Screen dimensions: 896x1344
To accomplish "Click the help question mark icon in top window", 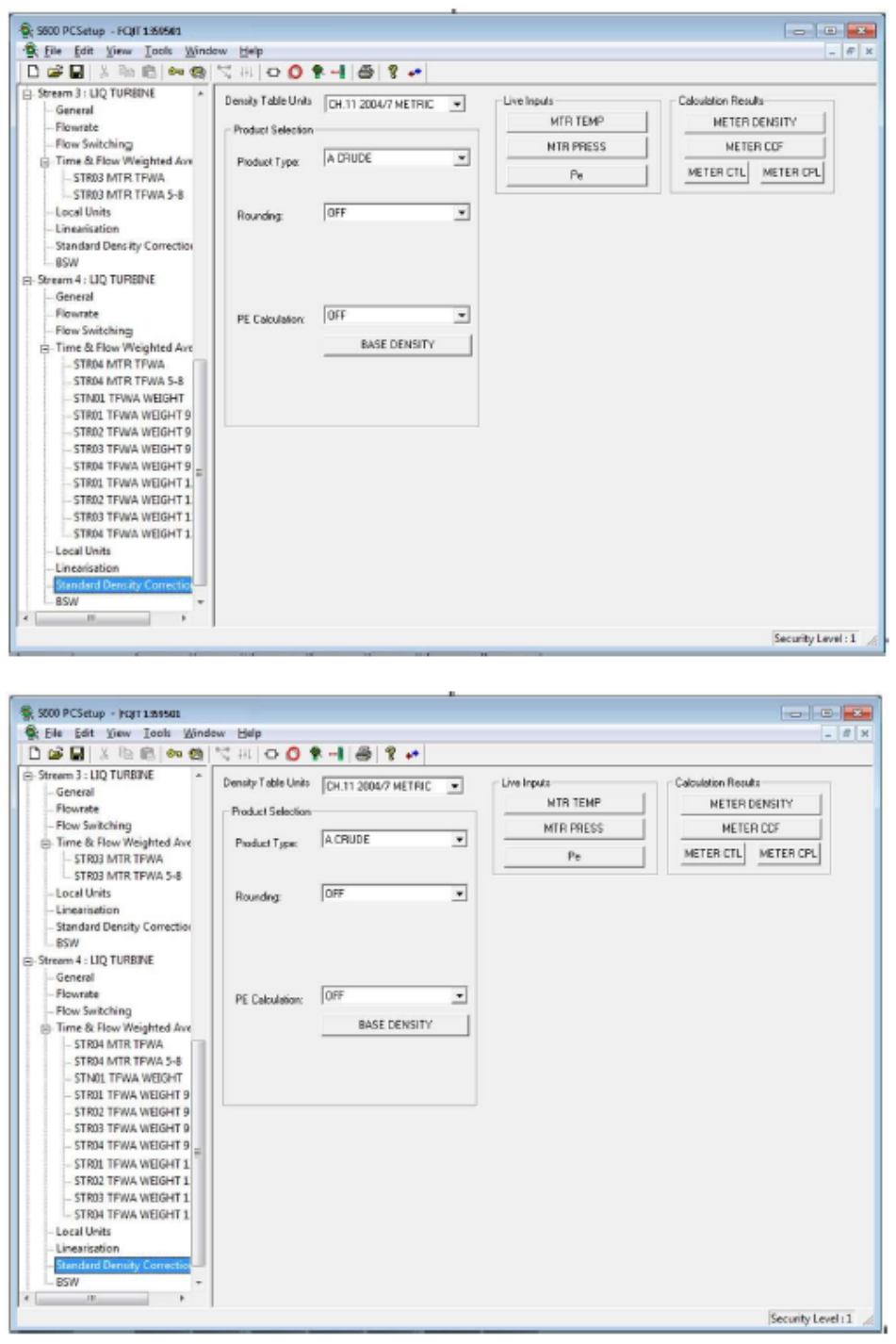I will pyautogui.click(x=392, y=72).
